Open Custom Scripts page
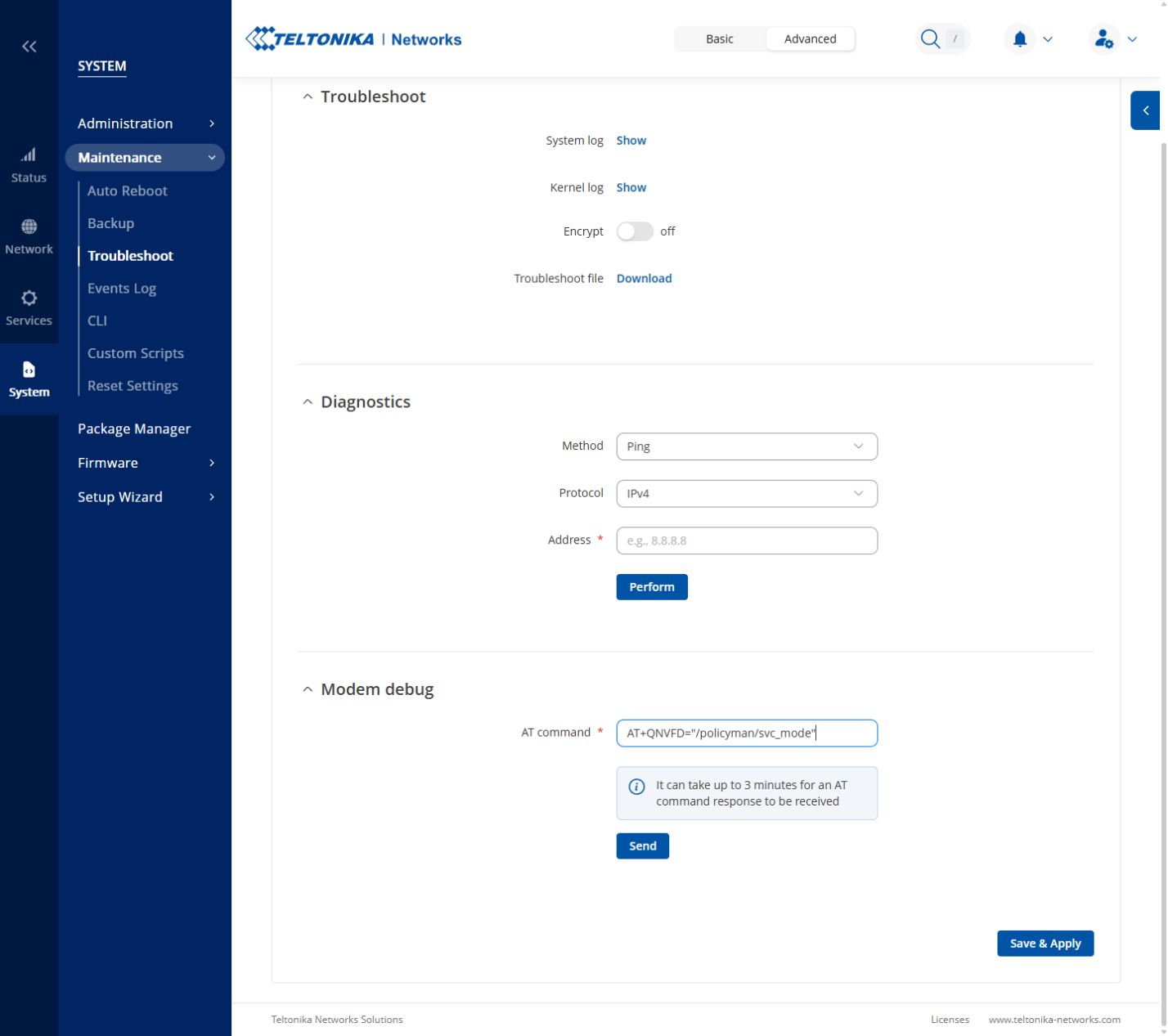1168x1036 pixels. coord(136,353)
